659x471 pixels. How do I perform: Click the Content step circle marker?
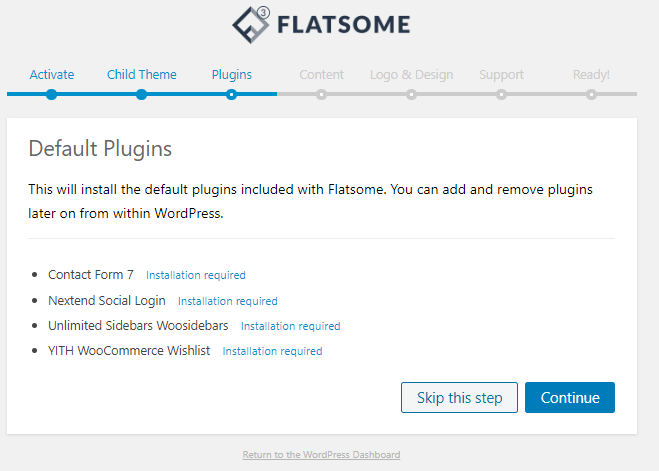(322, 95)
